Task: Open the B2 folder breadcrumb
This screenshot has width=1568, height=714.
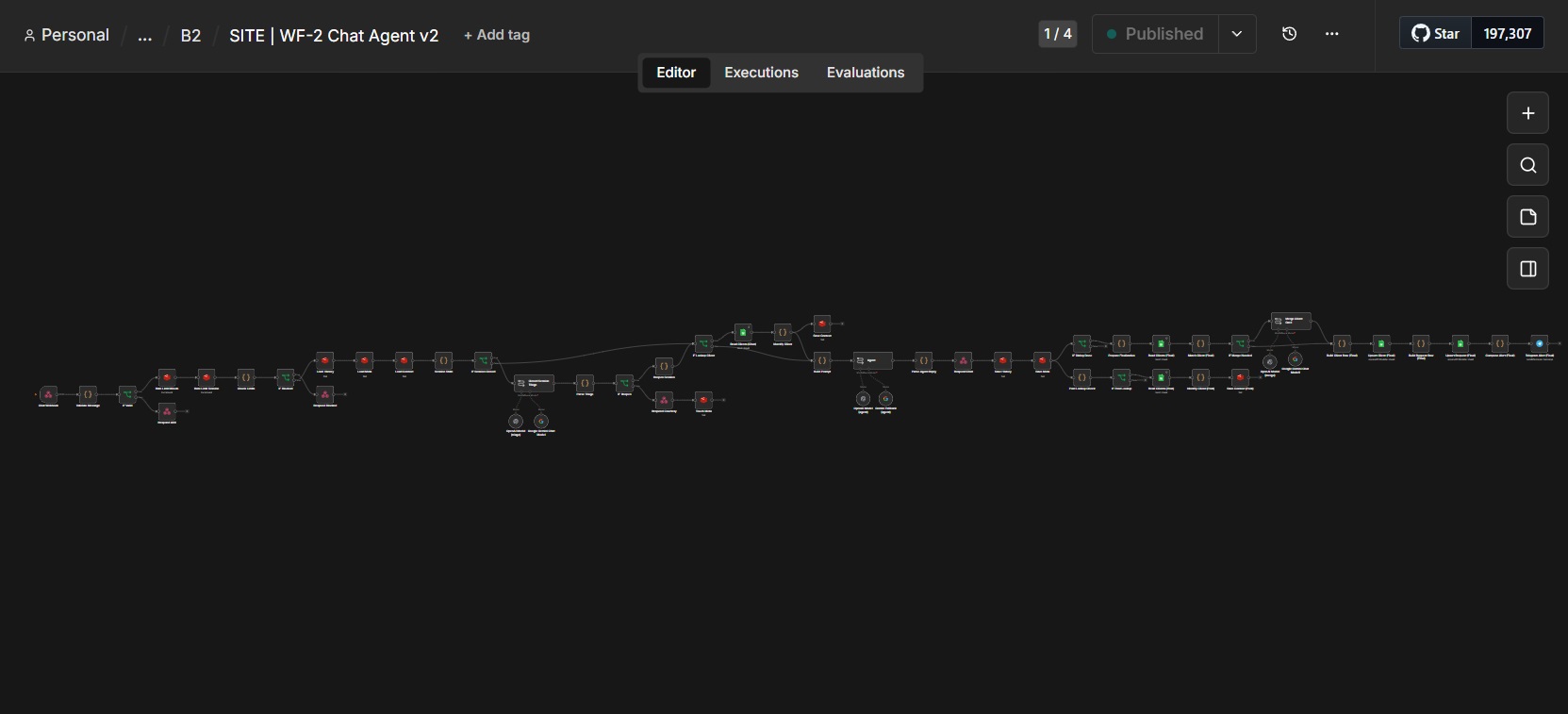Action: pos(190,35)
